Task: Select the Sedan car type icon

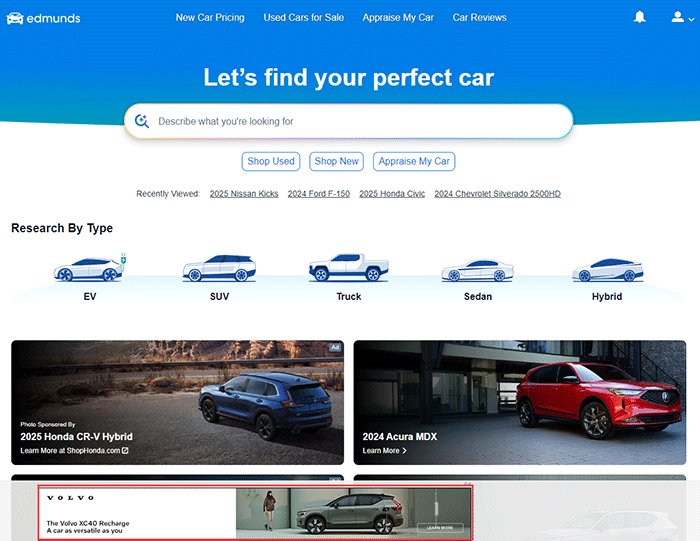Action: (478, 270)
